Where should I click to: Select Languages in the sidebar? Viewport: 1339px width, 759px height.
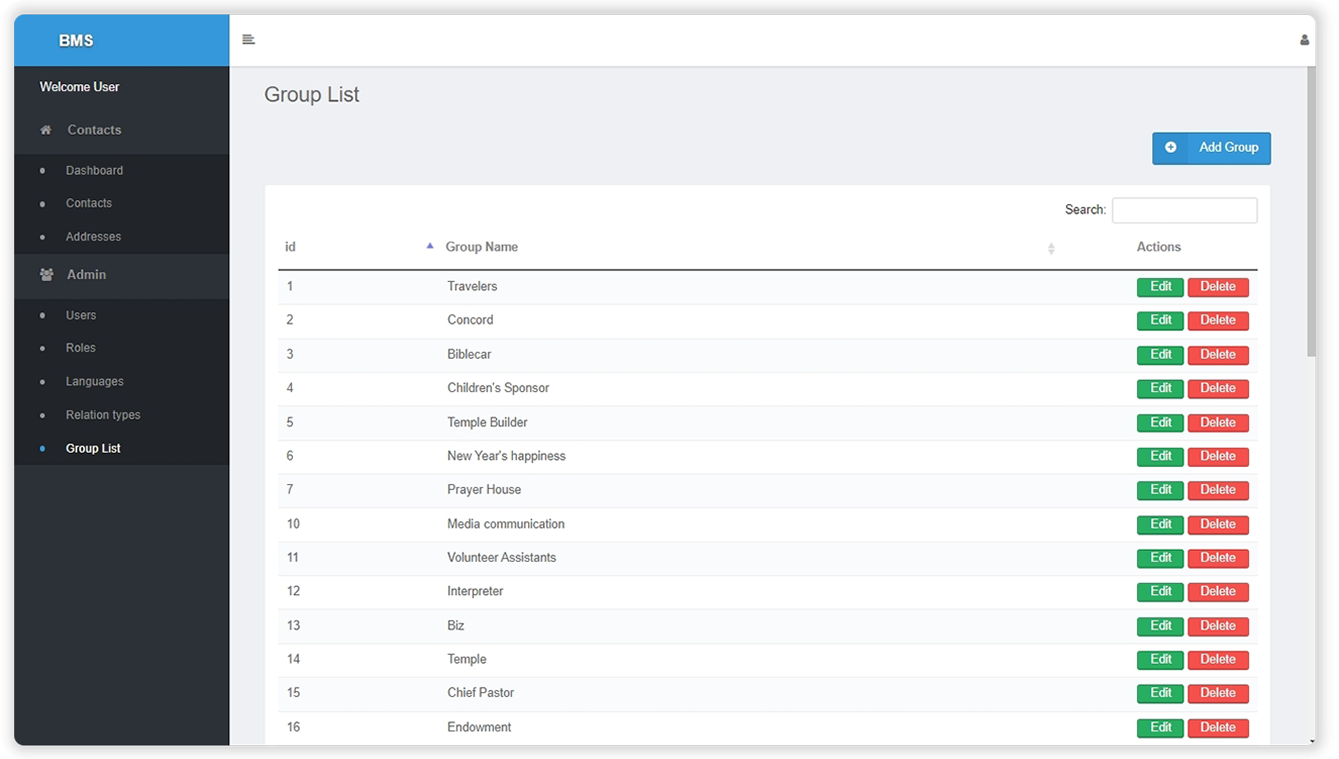95,382
